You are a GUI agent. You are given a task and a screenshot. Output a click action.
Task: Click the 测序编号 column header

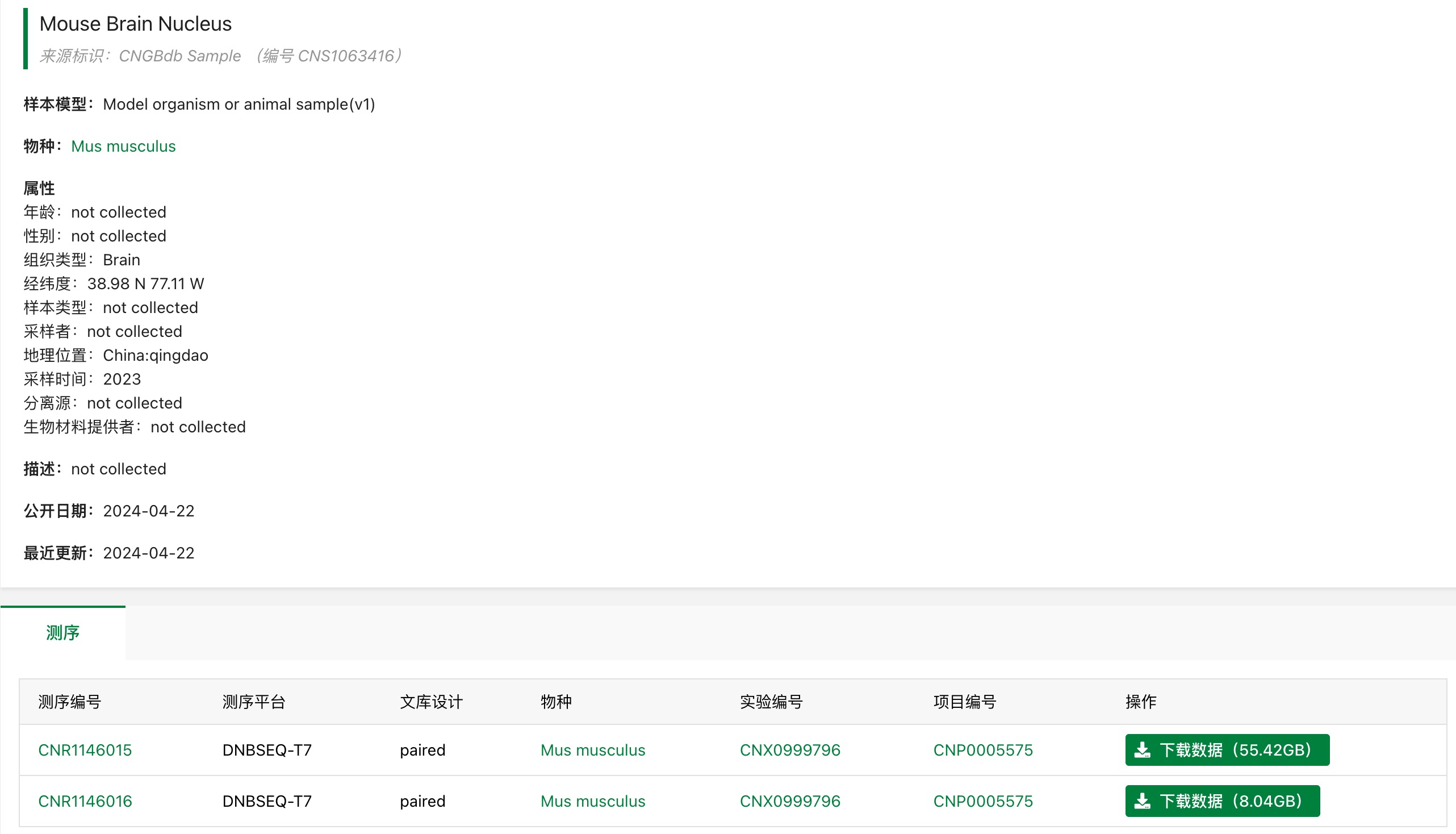tap(69, 702)
